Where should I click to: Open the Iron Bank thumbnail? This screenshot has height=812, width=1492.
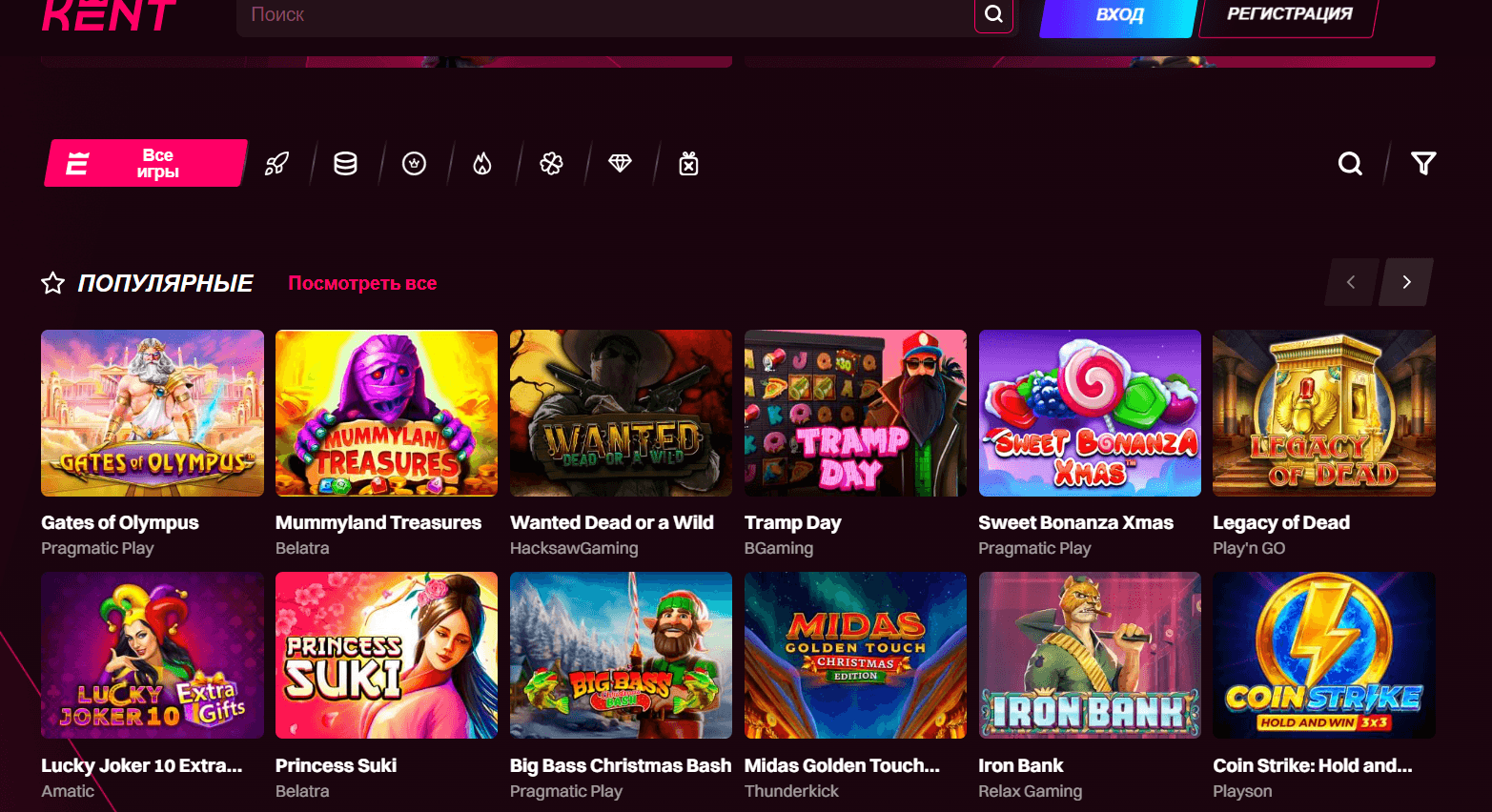(x=1090, y=656)
